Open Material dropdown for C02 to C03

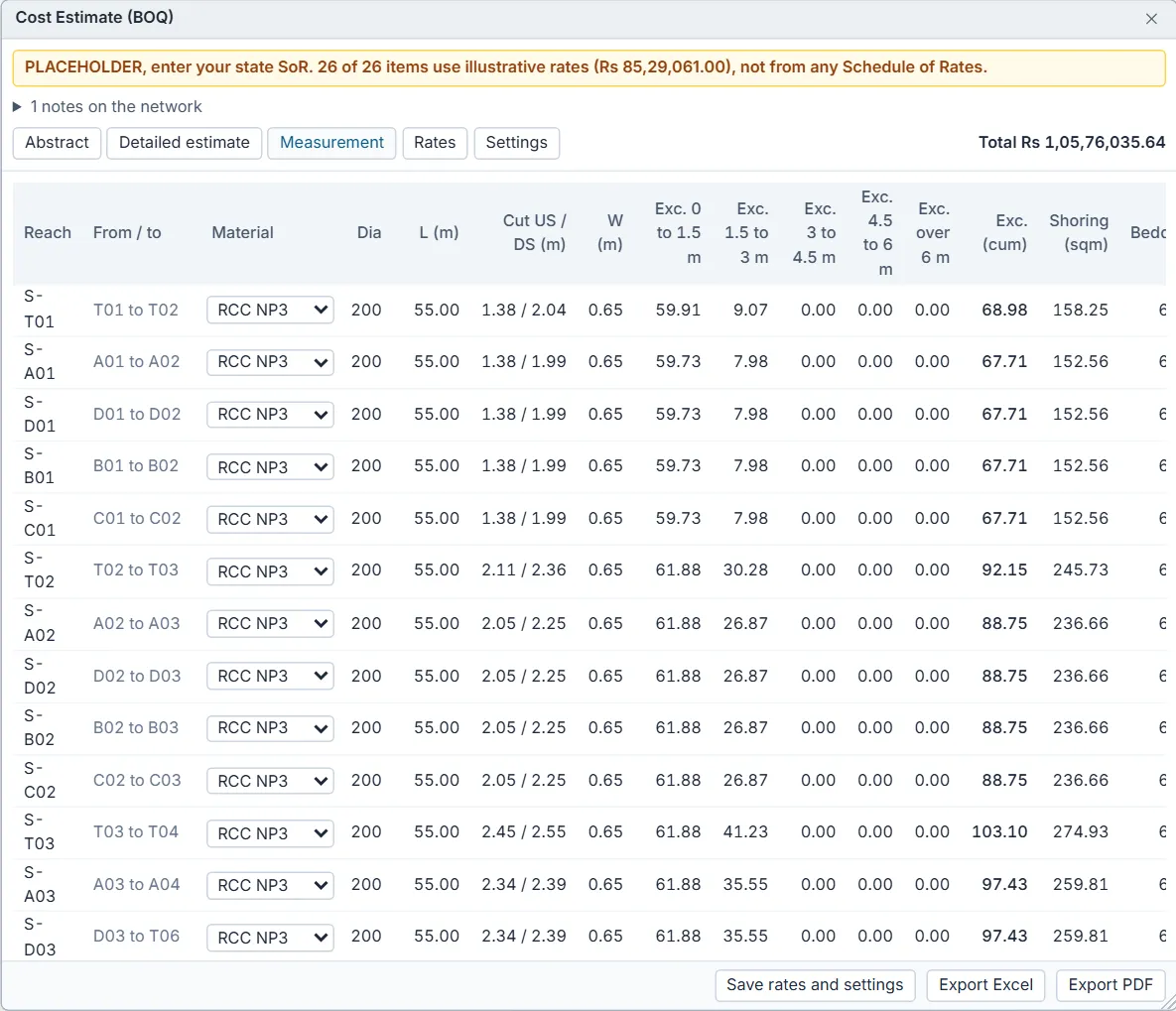click(x=270, y=780)
